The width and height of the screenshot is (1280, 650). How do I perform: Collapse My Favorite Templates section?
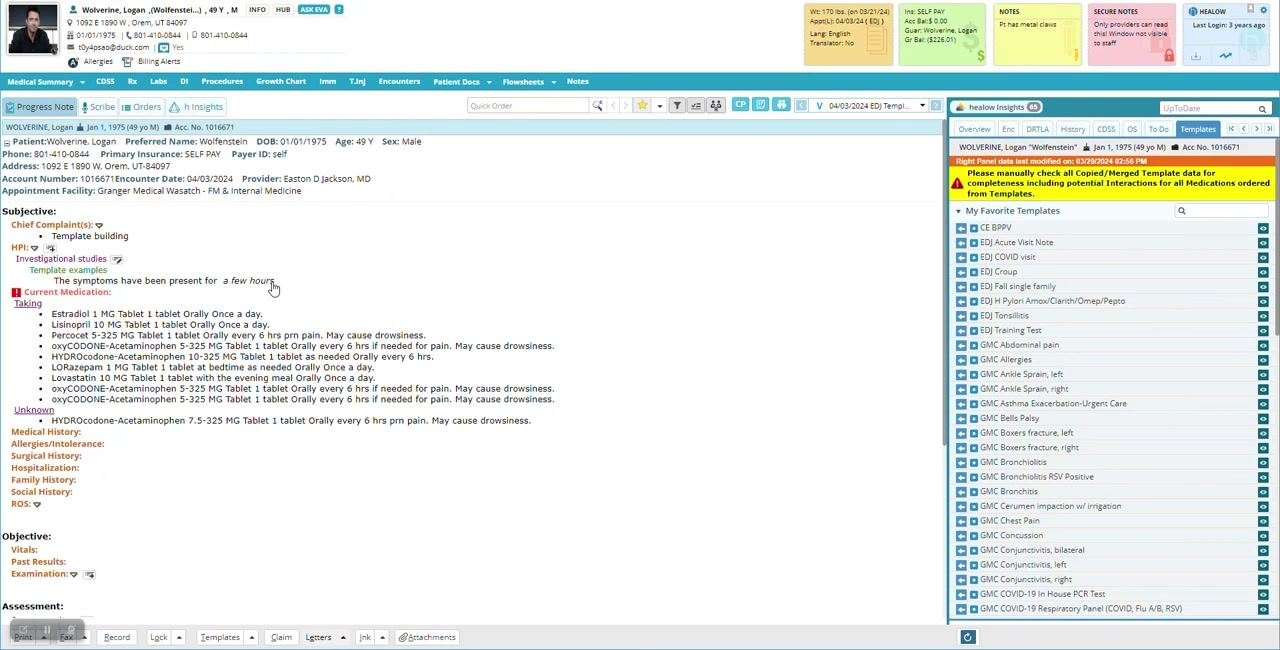tap(958, 211)
